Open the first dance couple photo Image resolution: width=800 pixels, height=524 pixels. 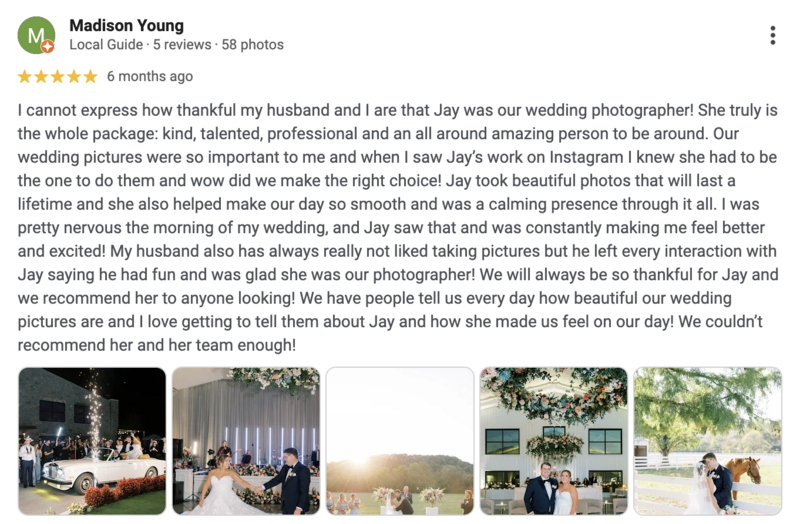click(246, 441)
